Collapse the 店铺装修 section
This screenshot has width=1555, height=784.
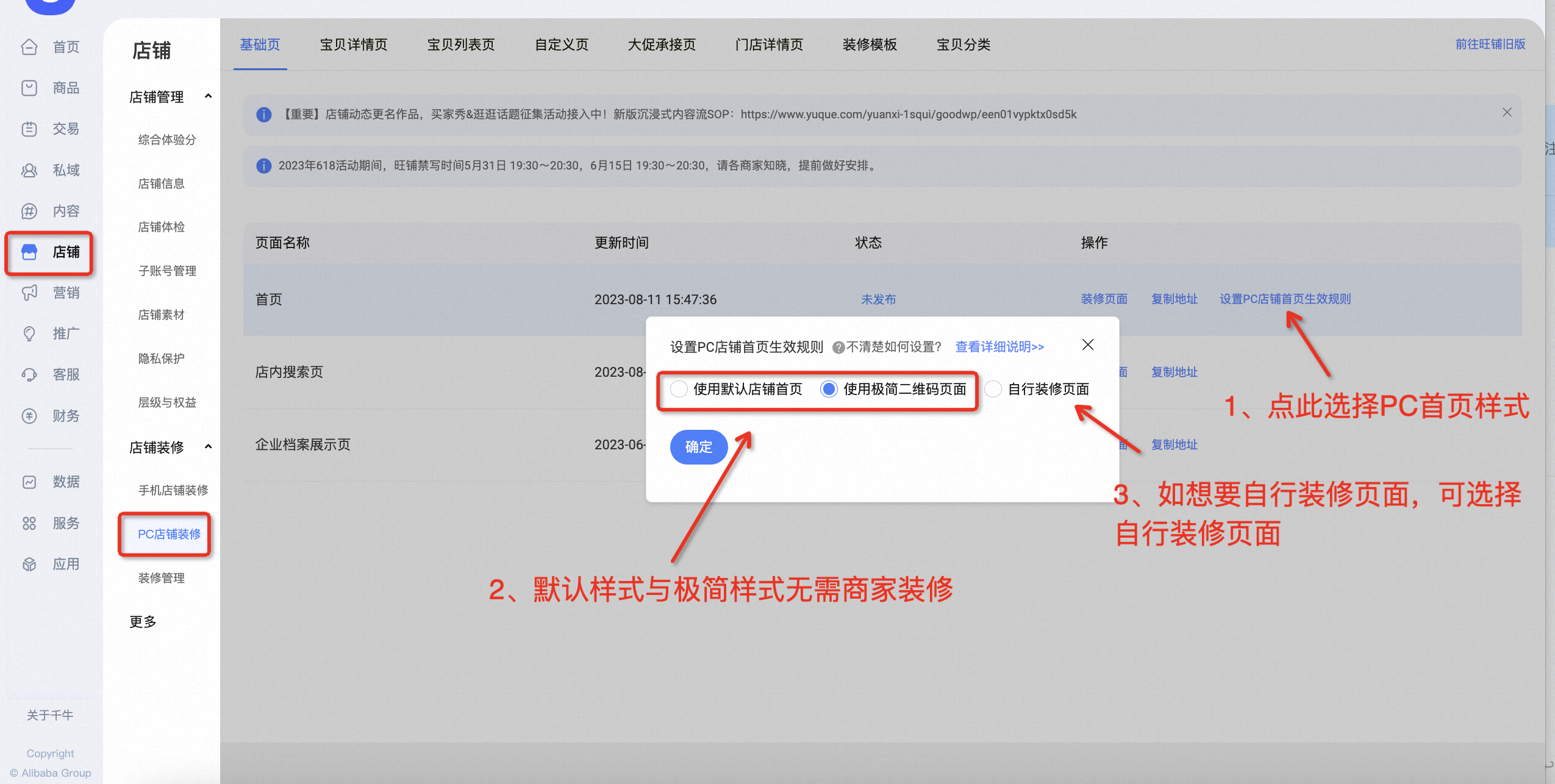click(x=208, y=447)
